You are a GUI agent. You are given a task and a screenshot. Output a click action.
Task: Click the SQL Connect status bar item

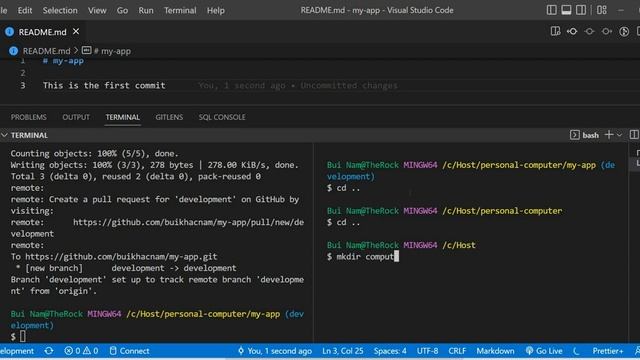(130, 351)
